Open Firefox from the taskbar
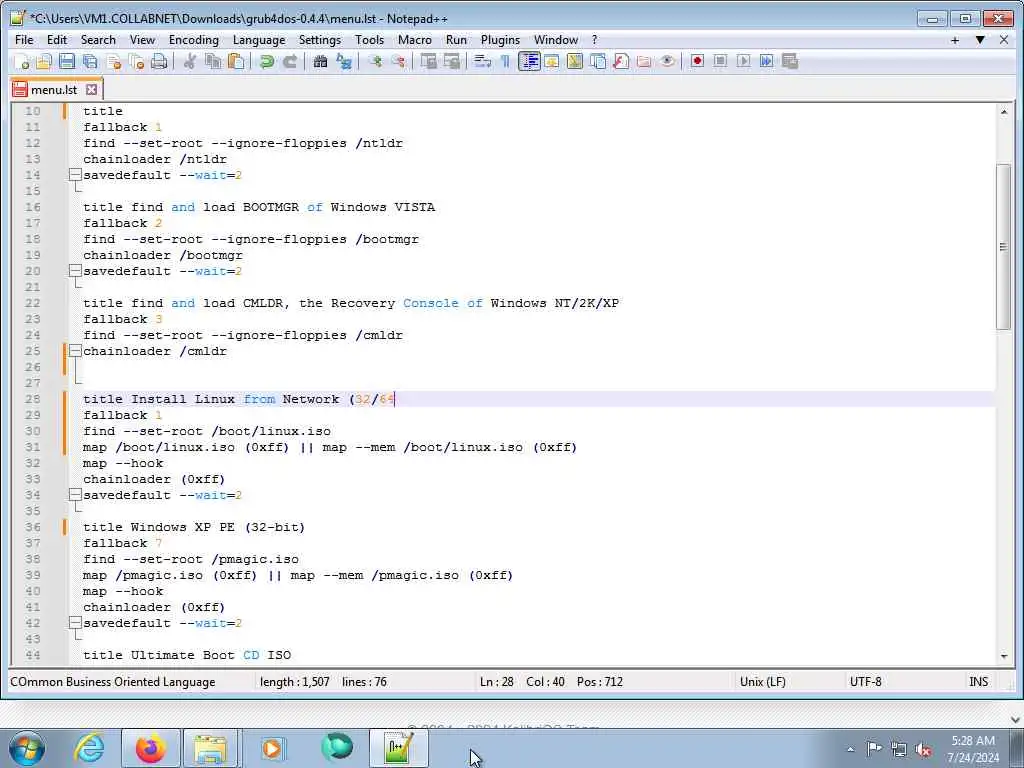The width and height of the screenshot is (1024, 768). pos(151,748)
